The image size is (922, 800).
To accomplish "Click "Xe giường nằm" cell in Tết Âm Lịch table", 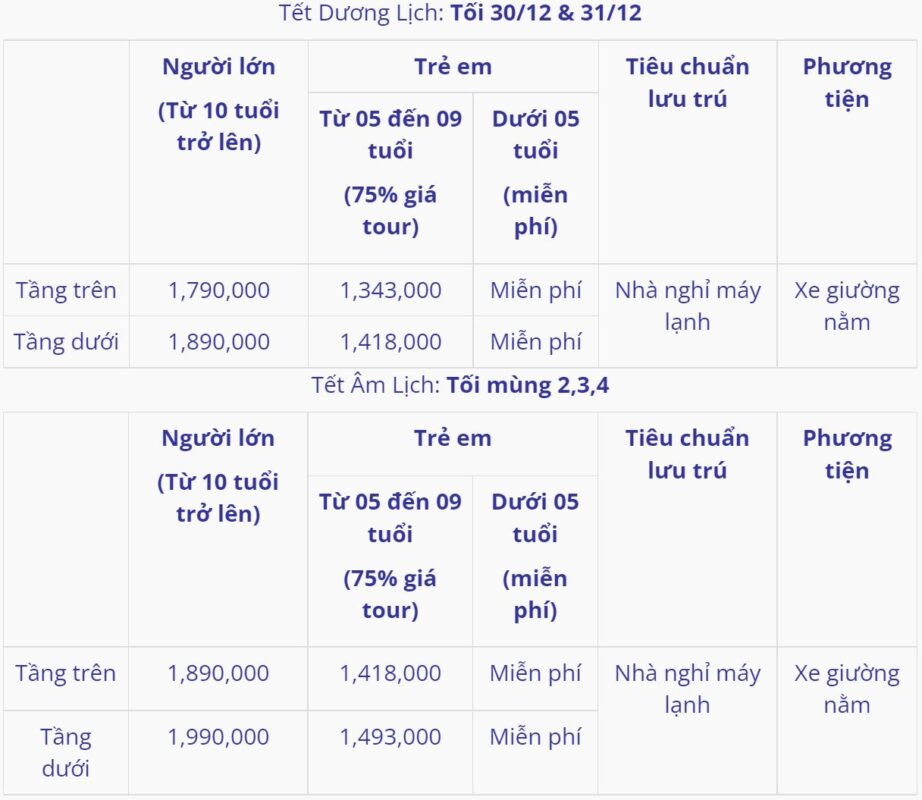I will click(x=847, y=689).
